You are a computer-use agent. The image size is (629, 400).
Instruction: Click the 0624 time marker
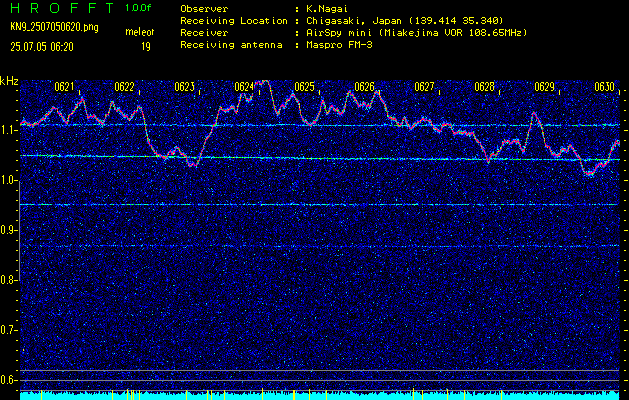244,87
